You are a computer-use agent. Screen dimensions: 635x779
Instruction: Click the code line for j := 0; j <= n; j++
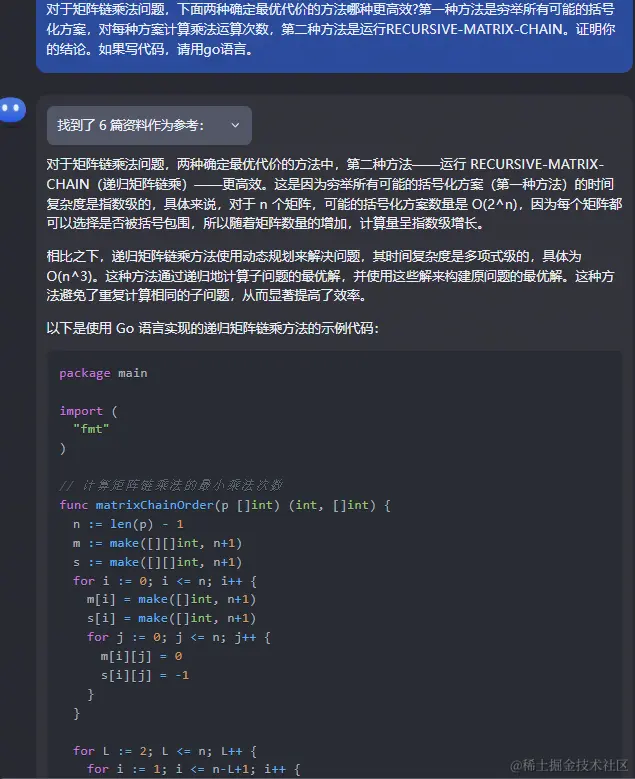click(x=179, y=637)
